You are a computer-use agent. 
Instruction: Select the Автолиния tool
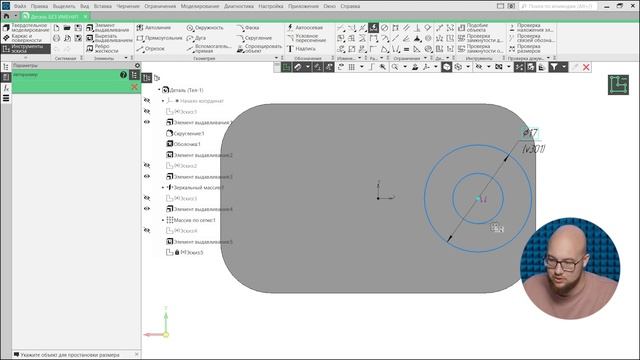pos(153,28)
